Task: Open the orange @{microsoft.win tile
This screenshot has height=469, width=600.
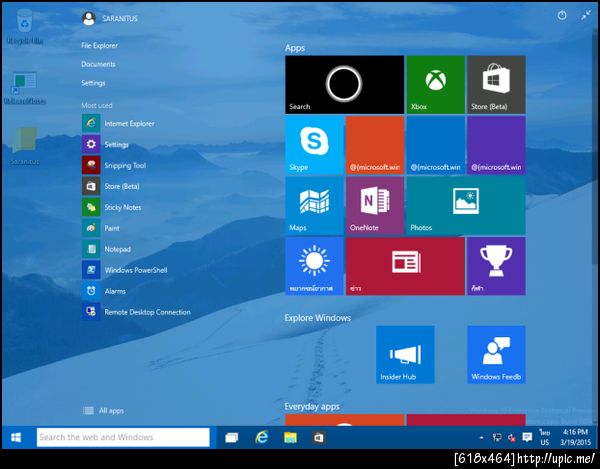Action: click(x=375, y=145)
